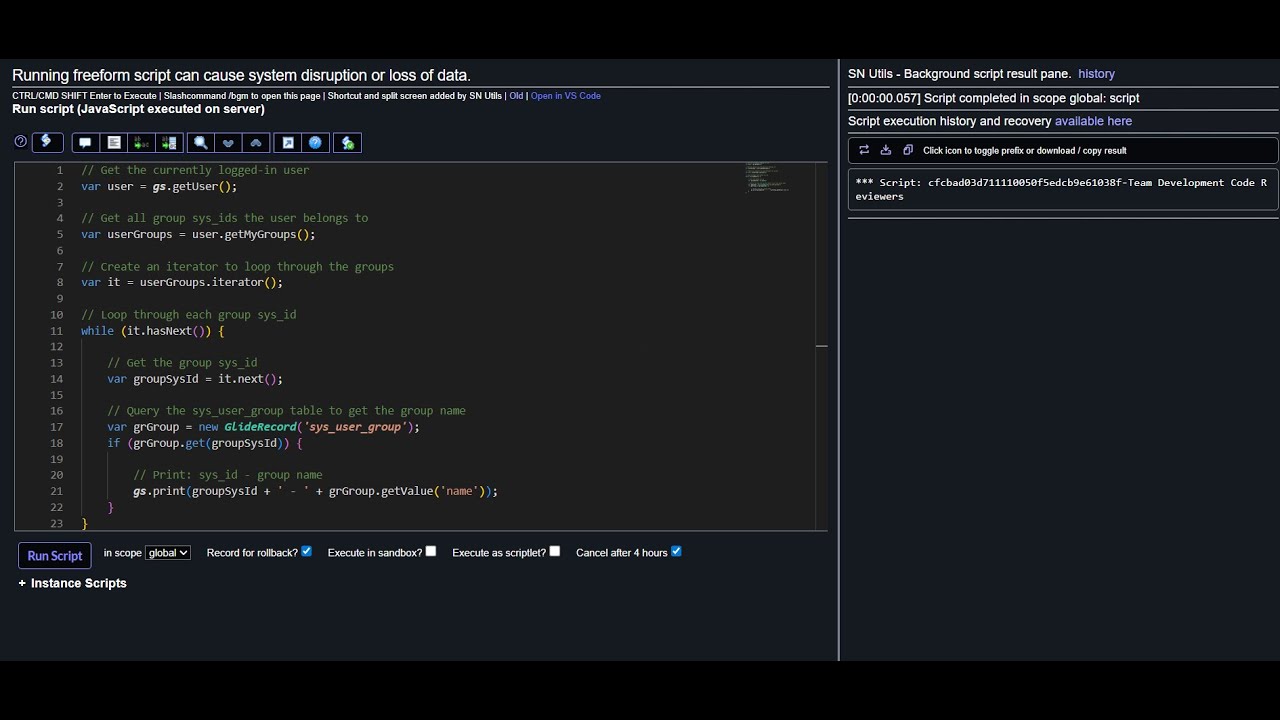Click the 'GlideRecord' keyword in the code
1280x720 pixels.
click(x=260, y=427)
